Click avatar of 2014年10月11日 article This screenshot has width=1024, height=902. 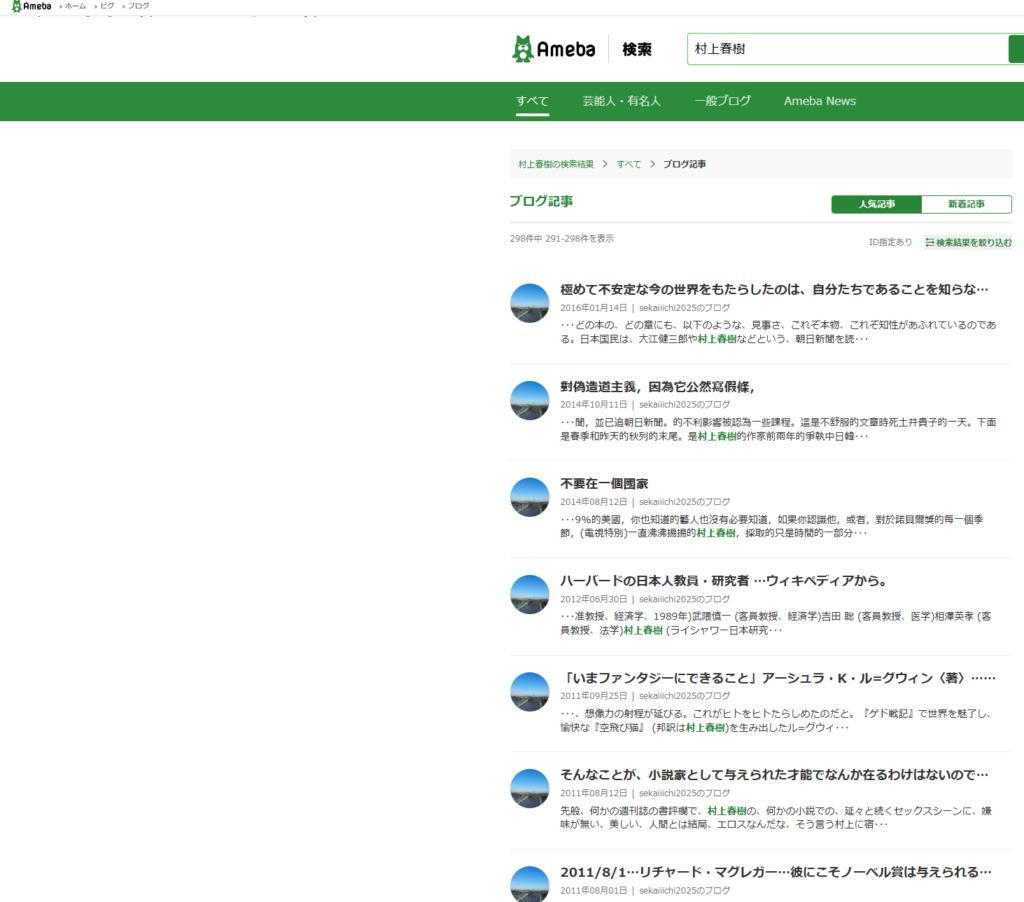pos(530,400)
